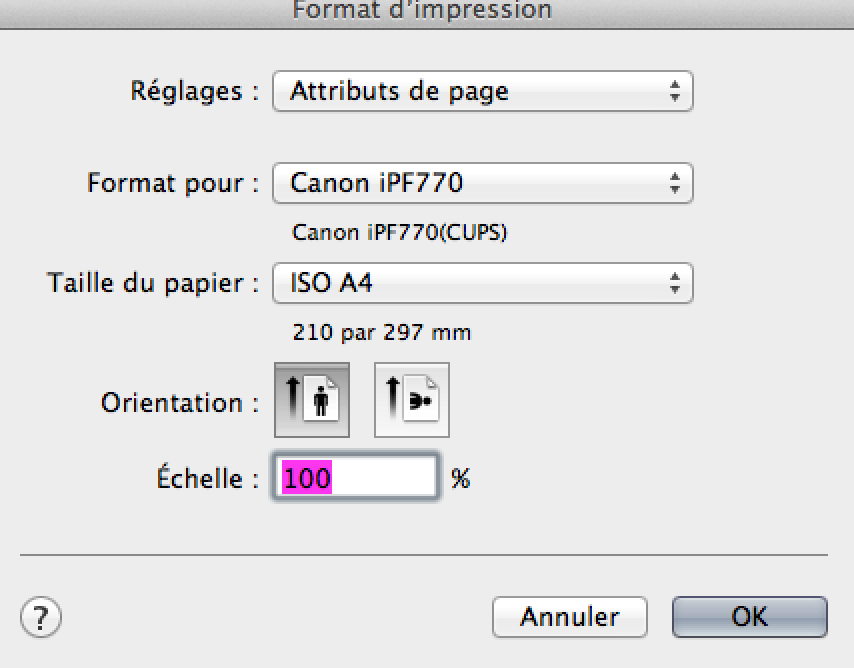Click the 210 par 297 mm dimensions text

381,332
